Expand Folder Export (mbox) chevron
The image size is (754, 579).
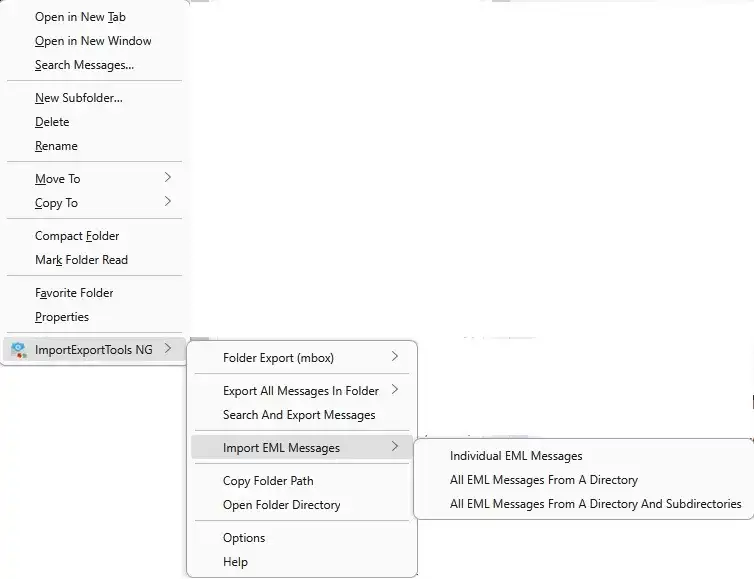click(395, 356)
